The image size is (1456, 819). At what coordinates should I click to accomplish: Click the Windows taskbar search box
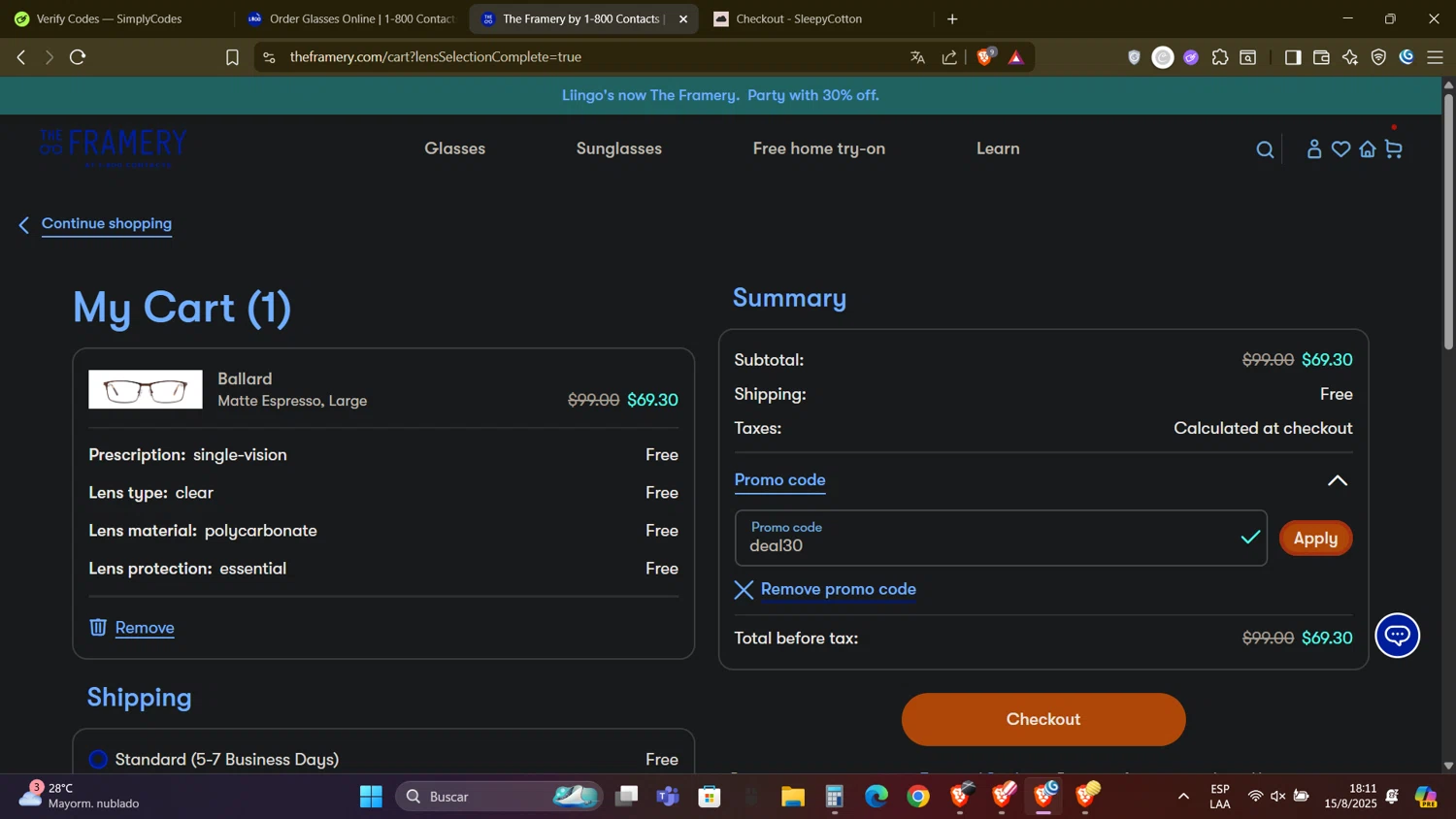[x=499, y=797]
